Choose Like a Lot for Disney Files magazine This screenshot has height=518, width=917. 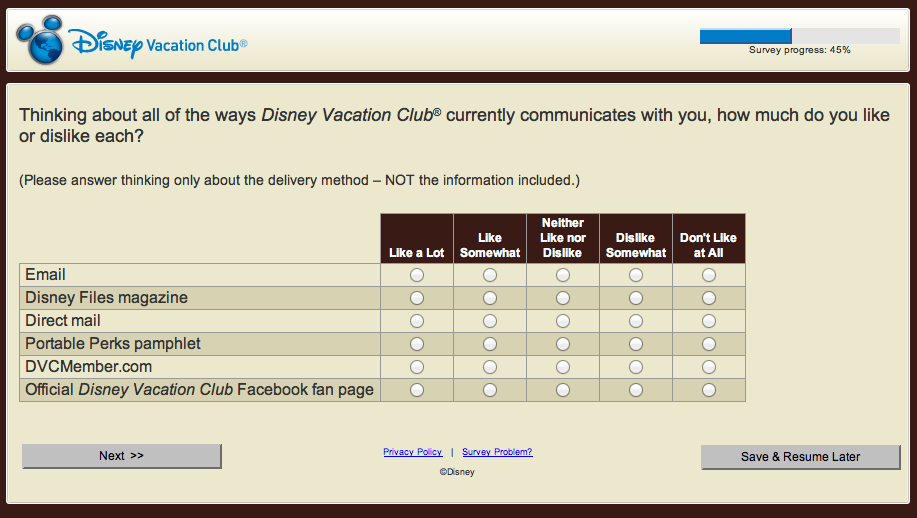(417, 298)
